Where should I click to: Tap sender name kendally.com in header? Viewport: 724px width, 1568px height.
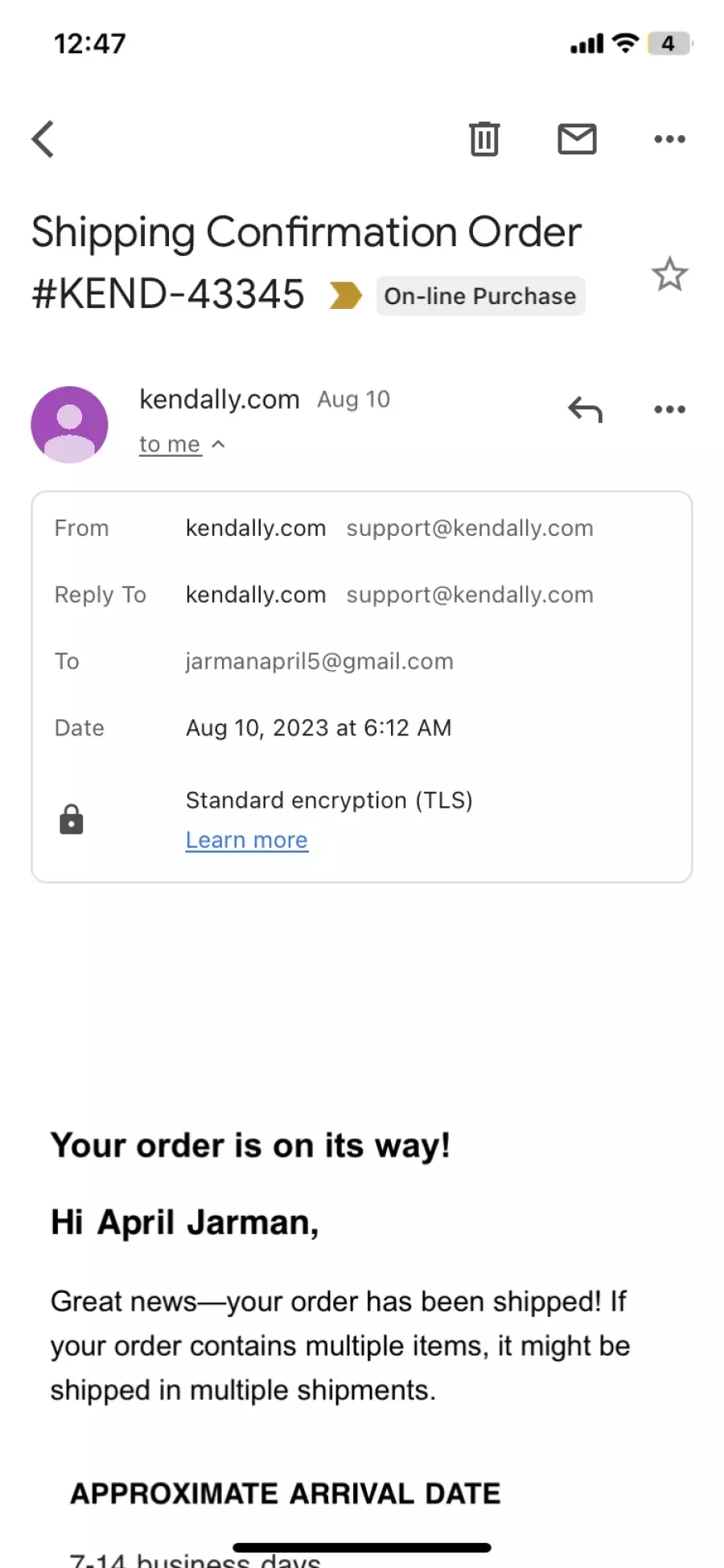click(219, 399)
